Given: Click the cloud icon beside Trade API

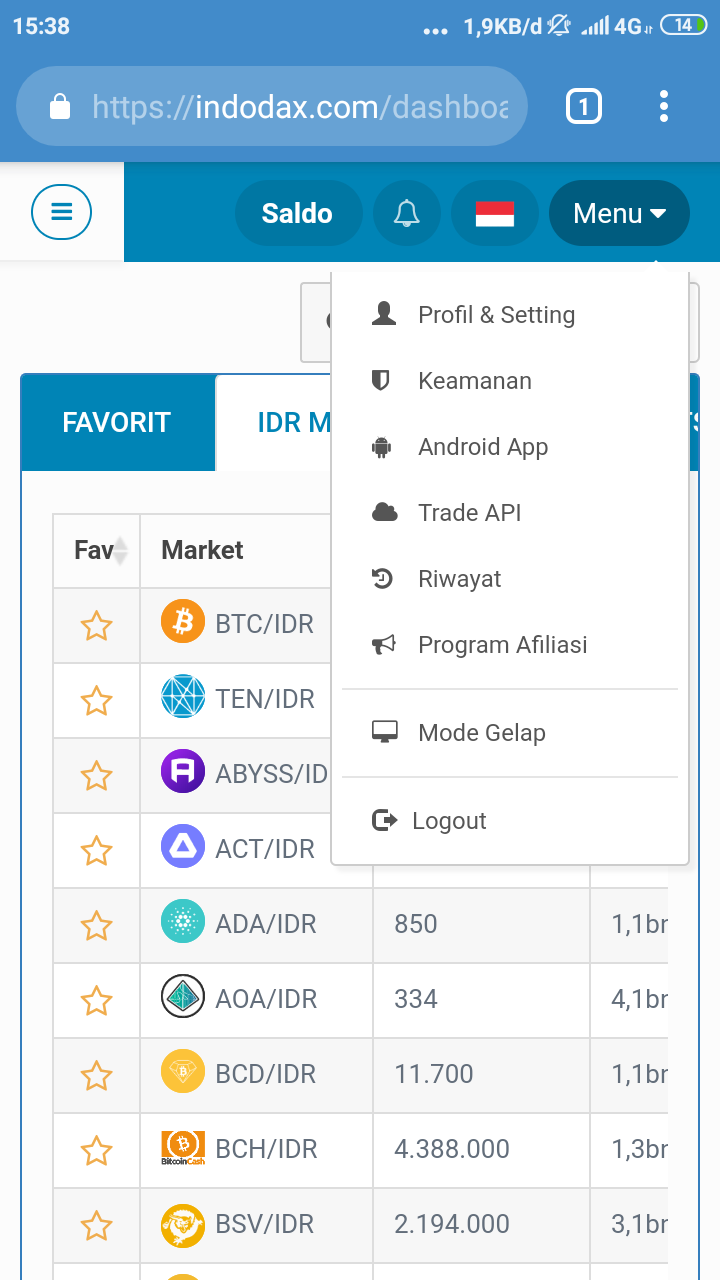Looking at the screenshot, I should coord(385,513).
